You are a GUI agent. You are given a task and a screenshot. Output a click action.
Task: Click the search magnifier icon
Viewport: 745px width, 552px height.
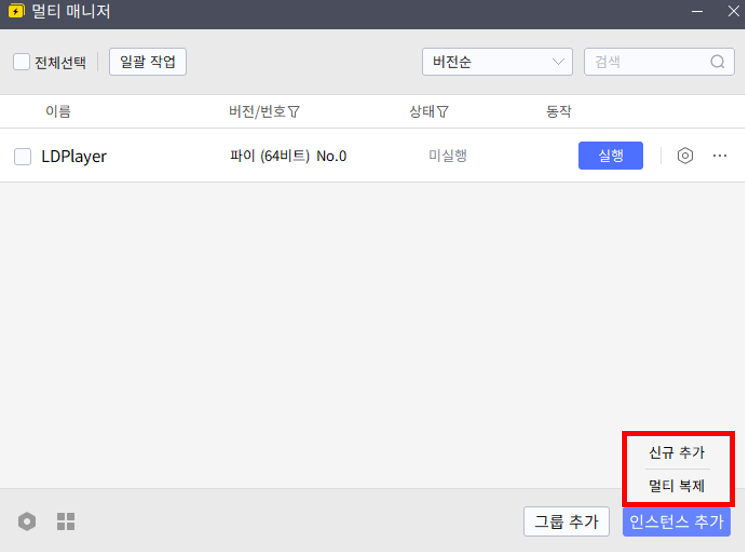click(717, 62)
